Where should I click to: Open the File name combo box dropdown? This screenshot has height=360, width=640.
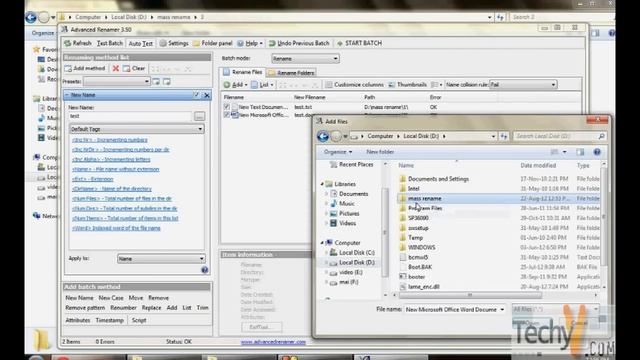click(502, 310)
